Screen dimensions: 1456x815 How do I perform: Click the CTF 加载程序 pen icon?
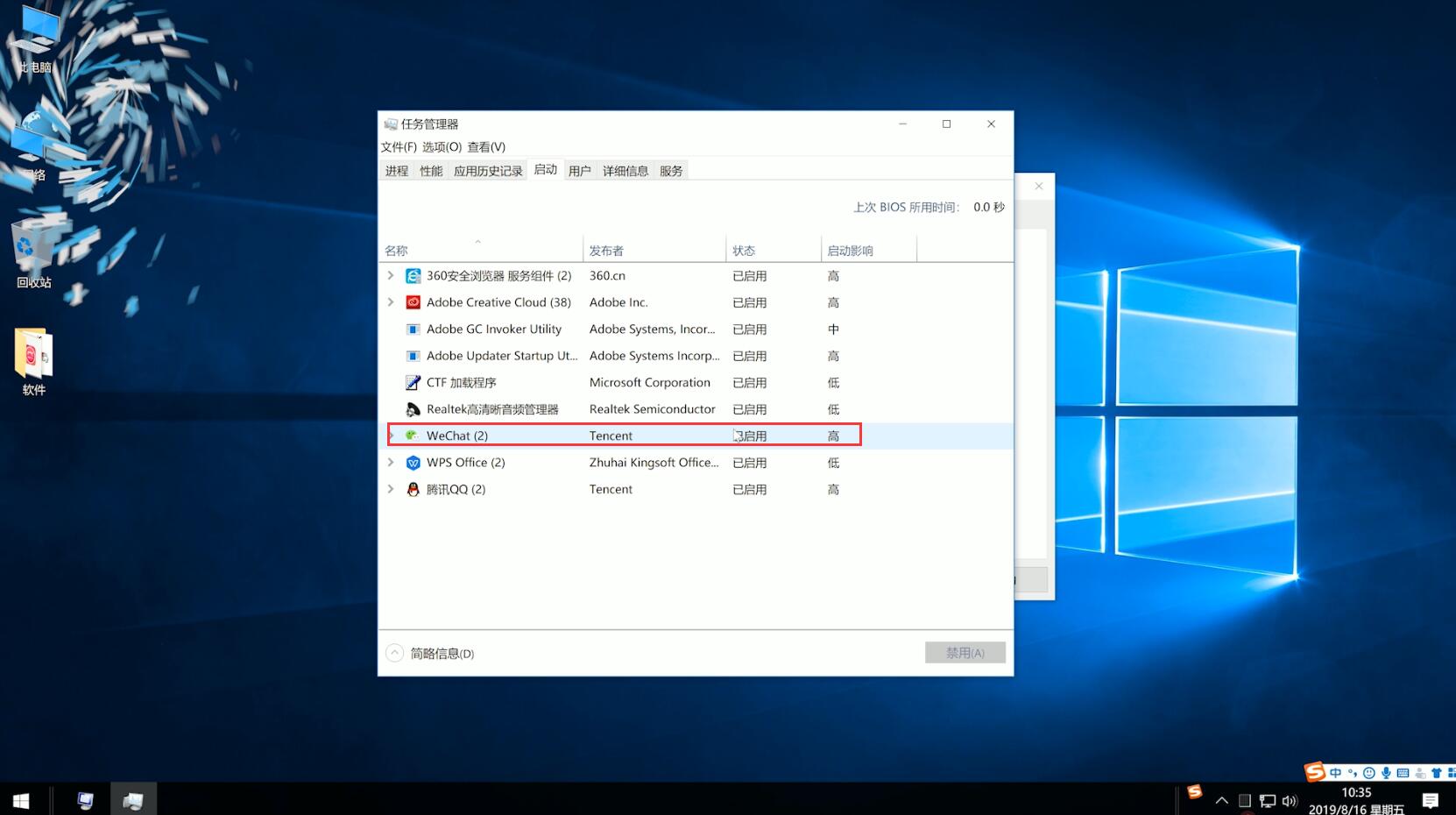(413, 383)
